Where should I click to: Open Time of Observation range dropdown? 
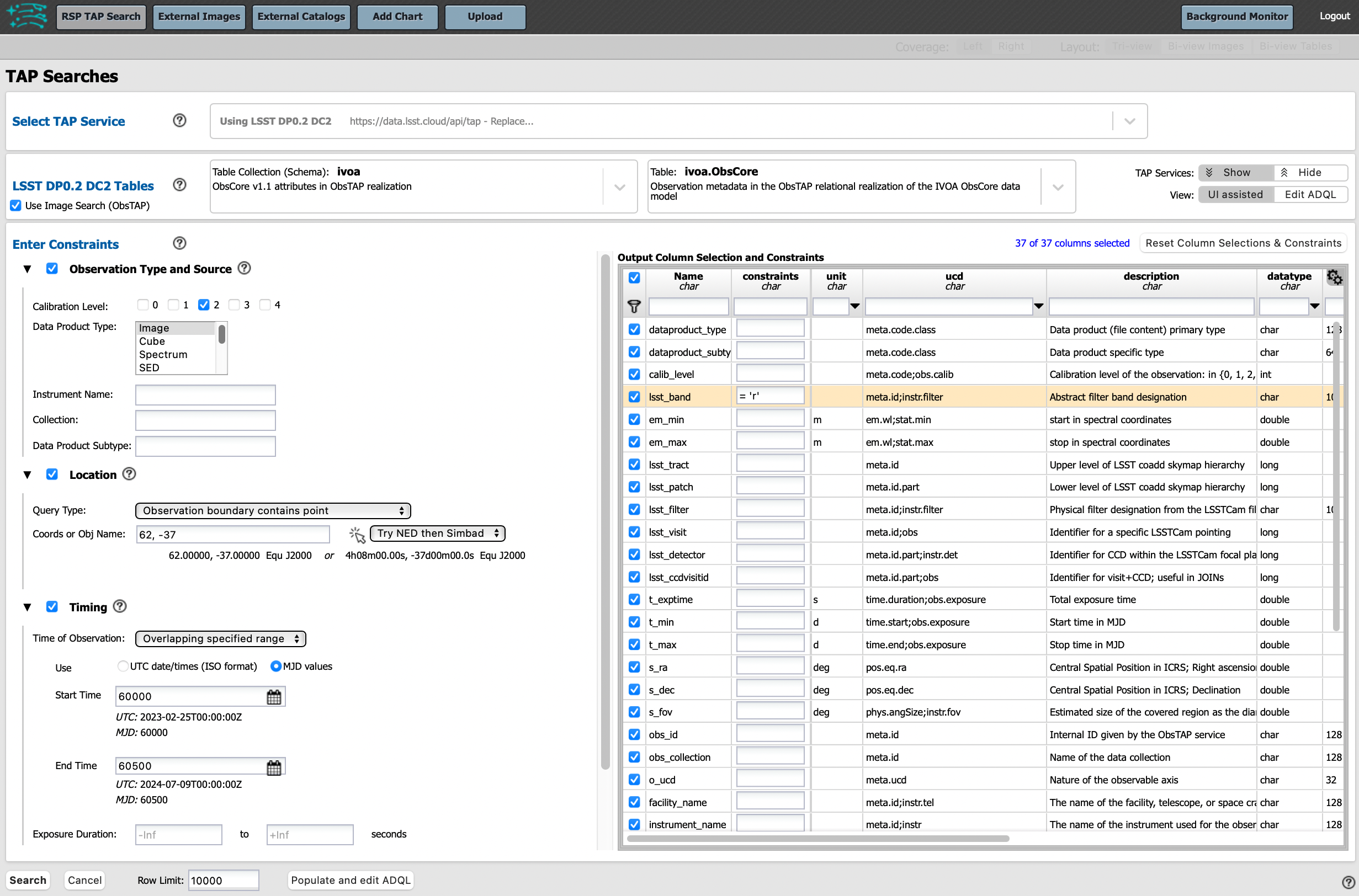coord(221,638)
